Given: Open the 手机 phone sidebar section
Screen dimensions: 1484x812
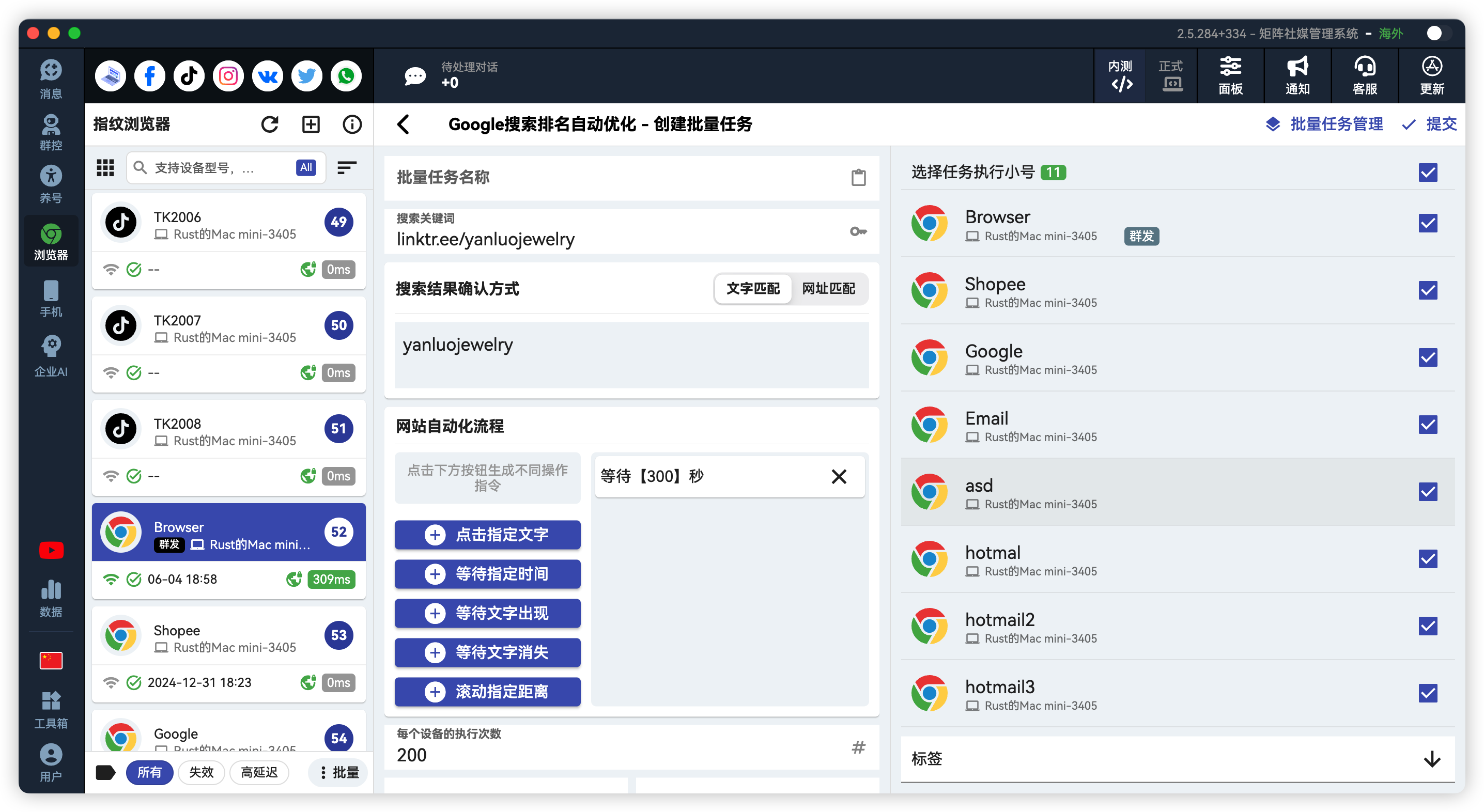Looking at the screenshot, I should 51,299.
